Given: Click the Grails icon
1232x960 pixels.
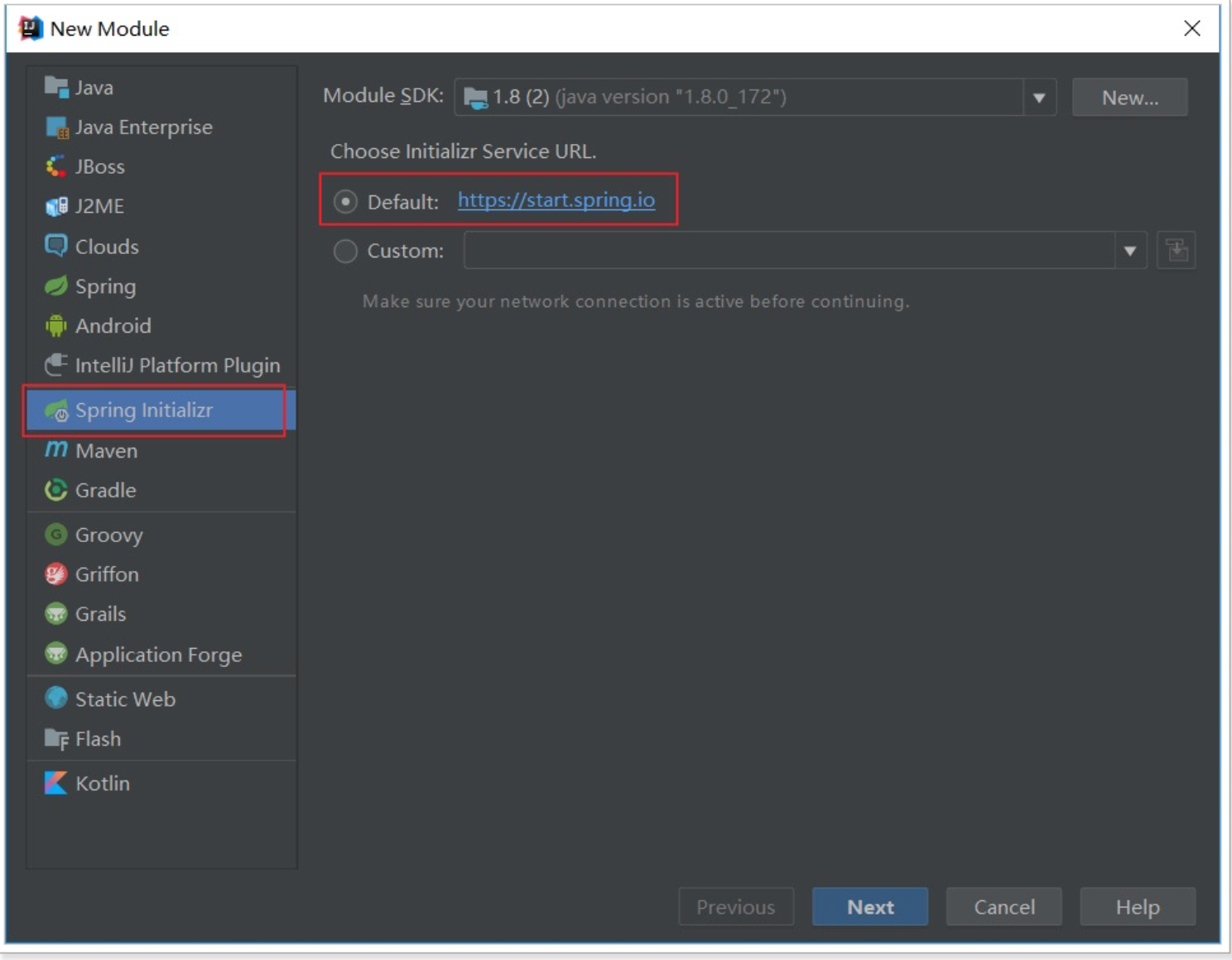Looking at the screenshot, I should (x=56, y=613).
